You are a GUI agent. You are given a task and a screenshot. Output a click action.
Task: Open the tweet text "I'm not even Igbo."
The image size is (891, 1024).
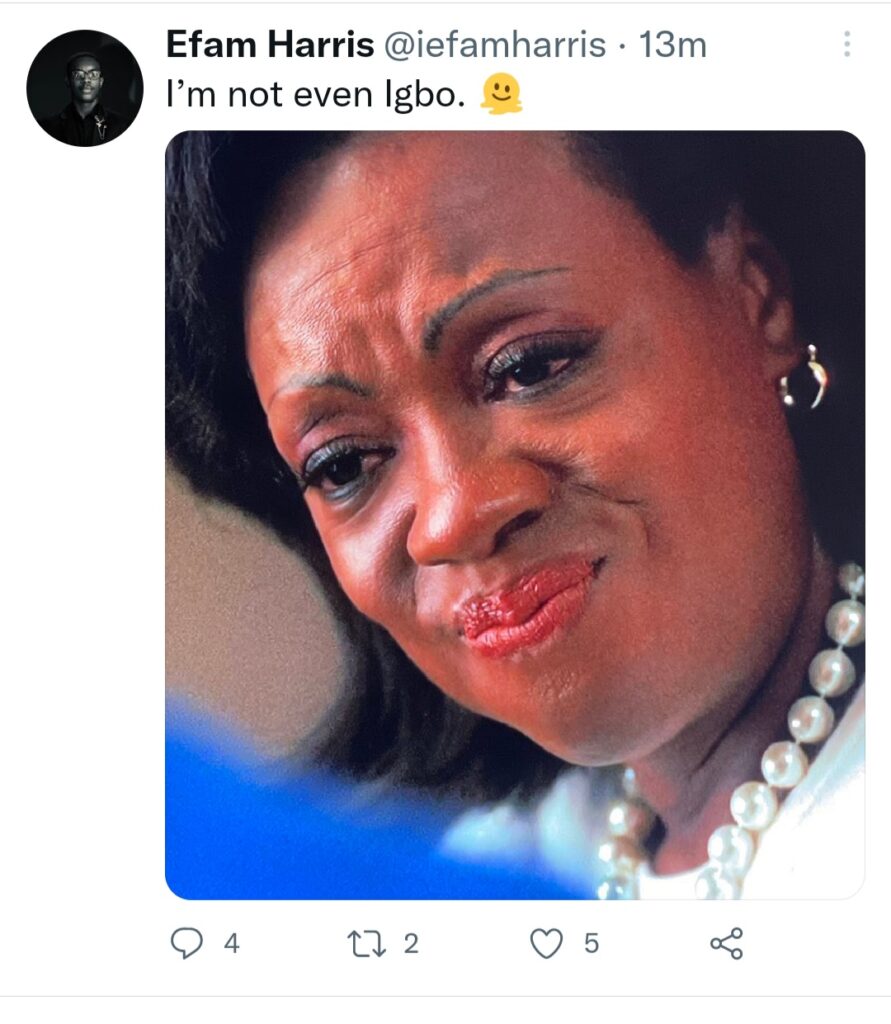click(316, 95)
